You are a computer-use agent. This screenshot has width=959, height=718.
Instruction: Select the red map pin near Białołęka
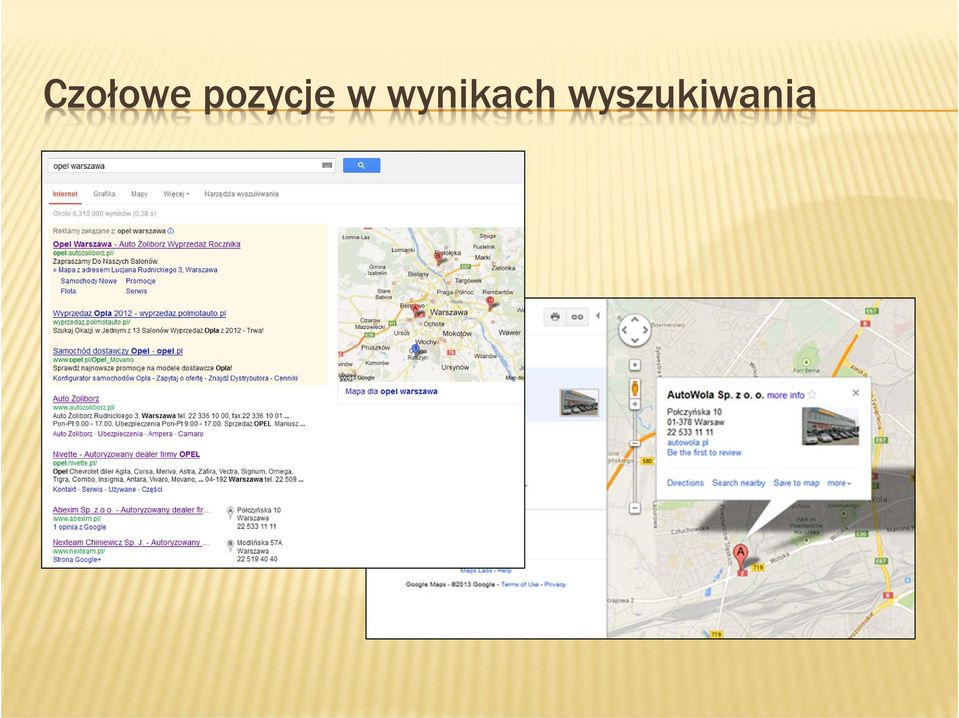pos(439,257)
